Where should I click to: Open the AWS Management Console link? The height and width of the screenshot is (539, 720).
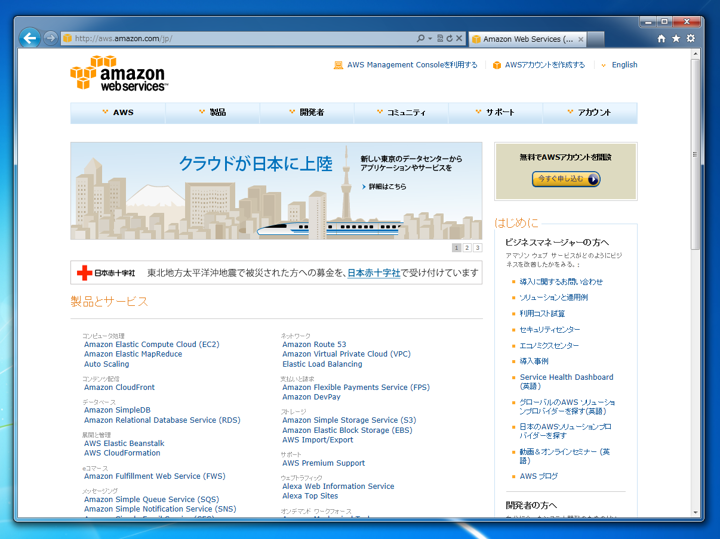point(412,65)
